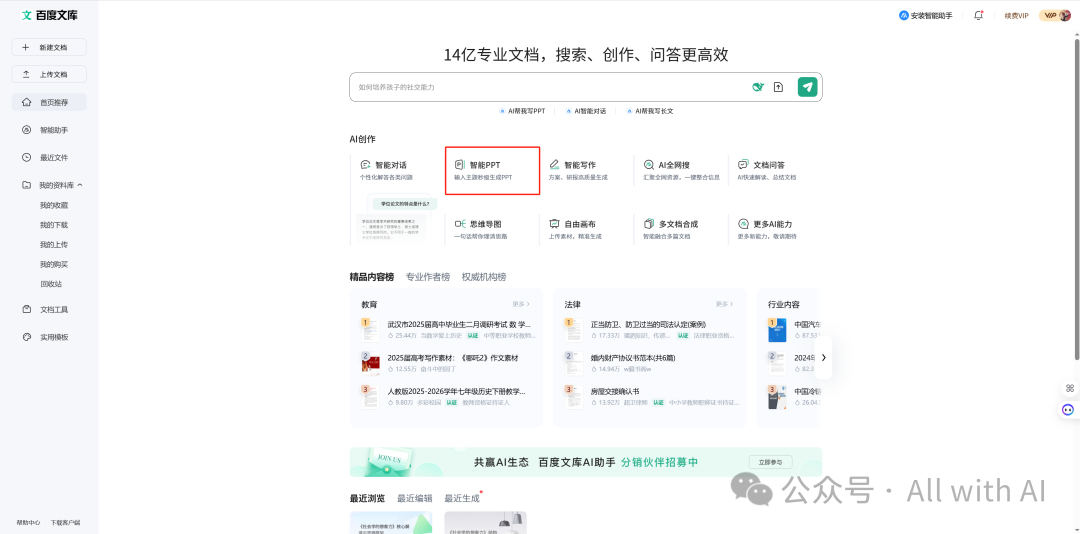Click 安装智能助手 link
This screenshot has width=1080, height=534.
click(x=926, y=15)
